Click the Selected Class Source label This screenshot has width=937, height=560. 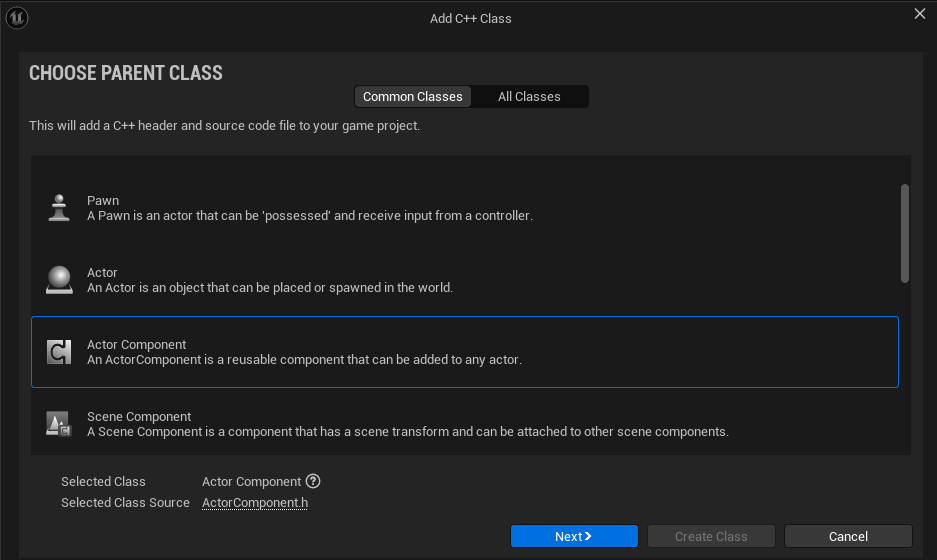click(x=125, y=503)
